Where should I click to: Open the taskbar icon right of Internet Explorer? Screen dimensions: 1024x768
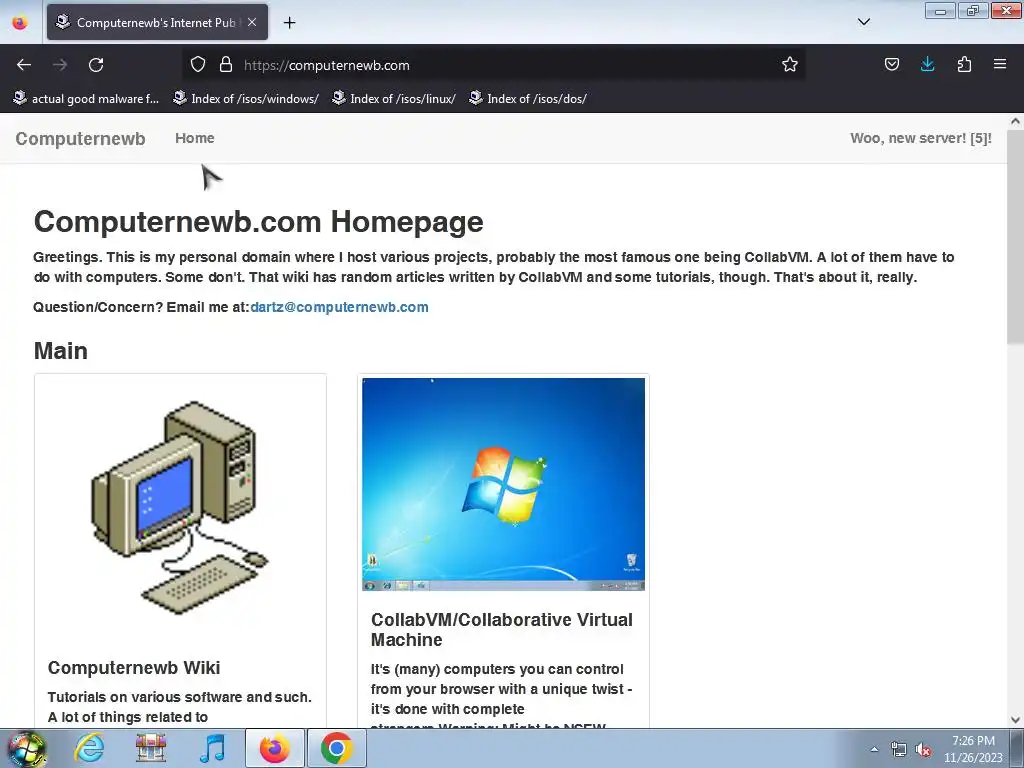point(150,748)
